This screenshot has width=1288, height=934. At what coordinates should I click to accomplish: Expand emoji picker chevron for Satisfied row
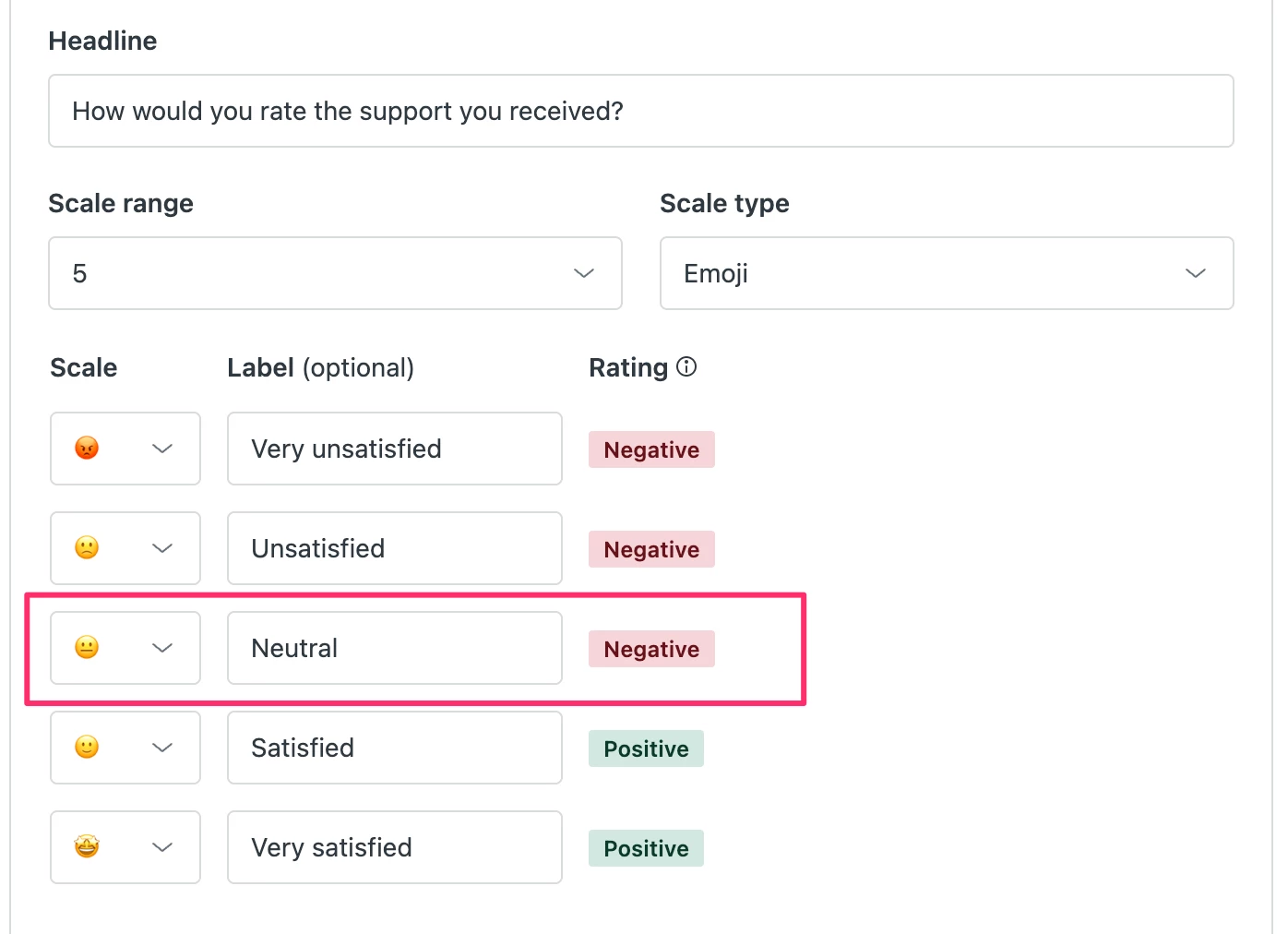coord(162,748)
